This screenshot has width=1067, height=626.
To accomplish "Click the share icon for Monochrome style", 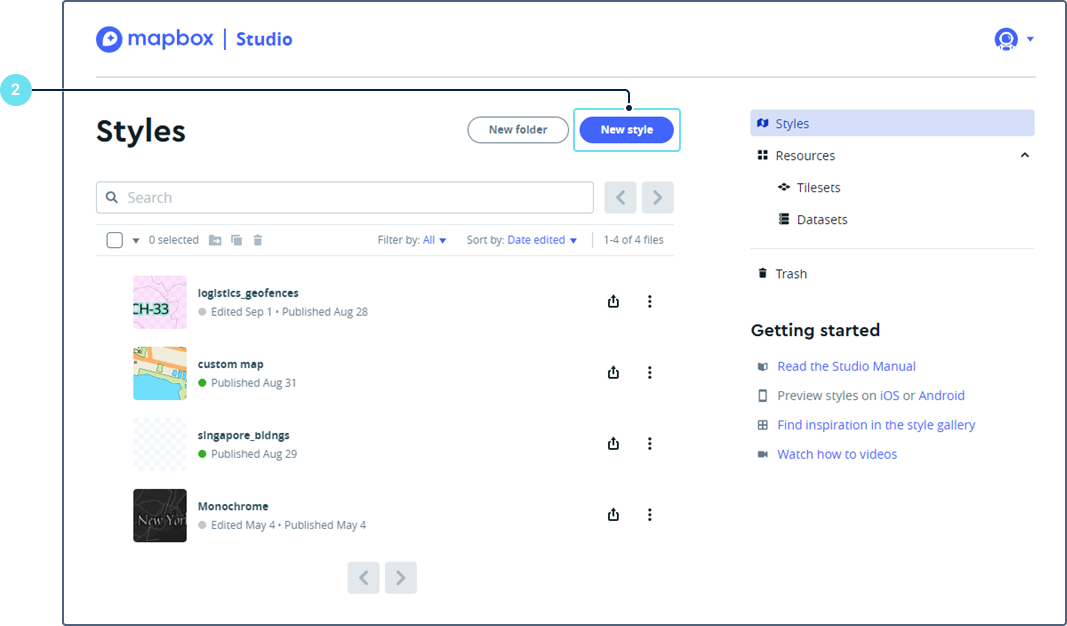I will 613,515.
